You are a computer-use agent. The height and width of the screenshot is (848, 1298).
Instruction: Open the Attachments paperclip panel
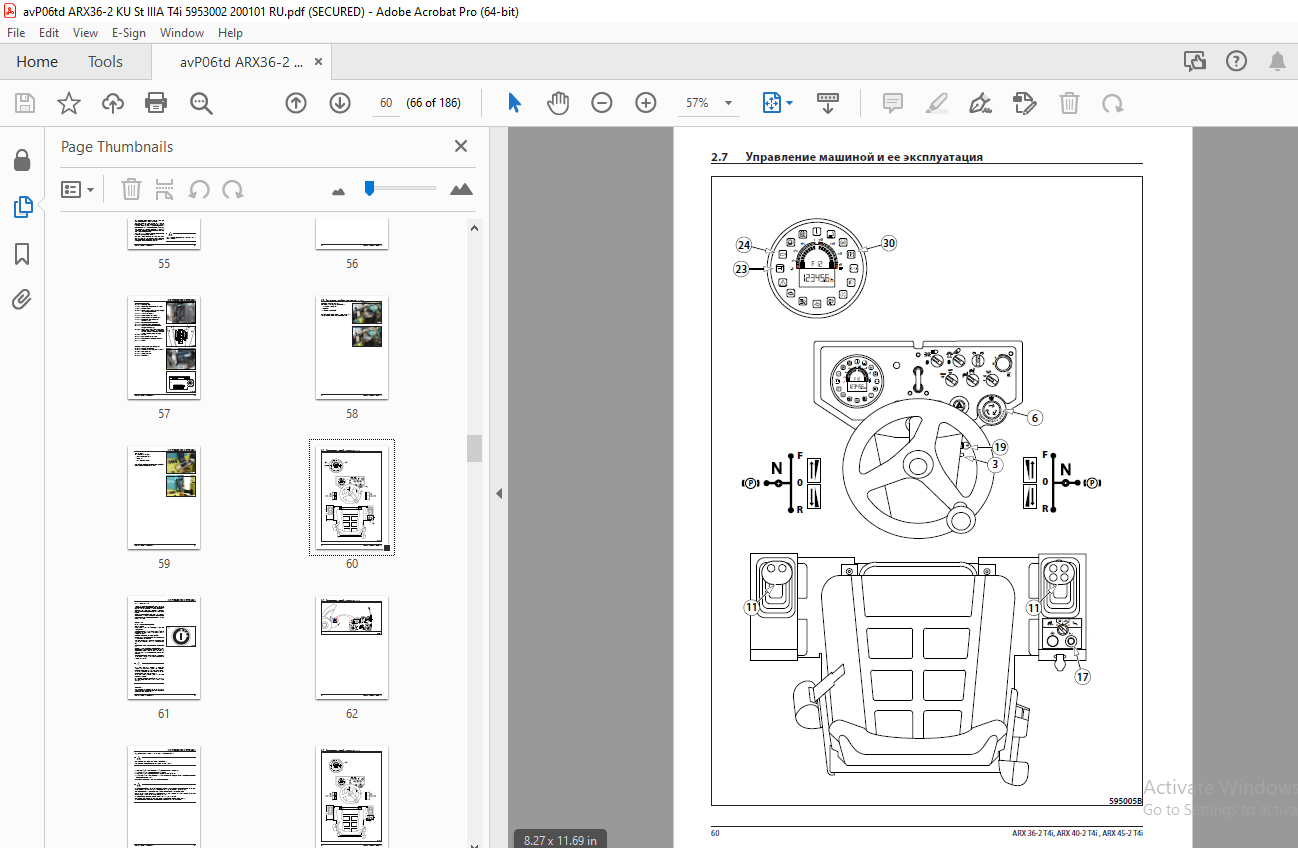click(22, 299)
